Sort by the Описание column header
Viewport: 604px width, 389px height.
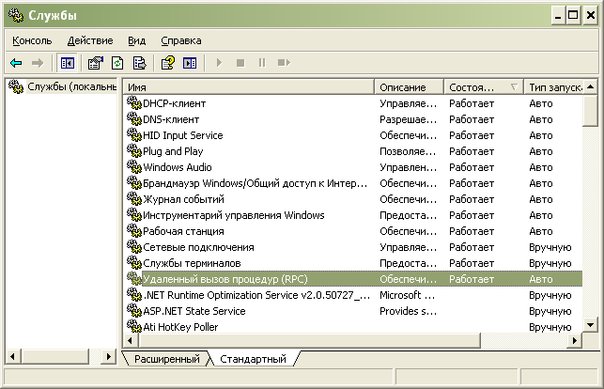click(x=409, y=87)
